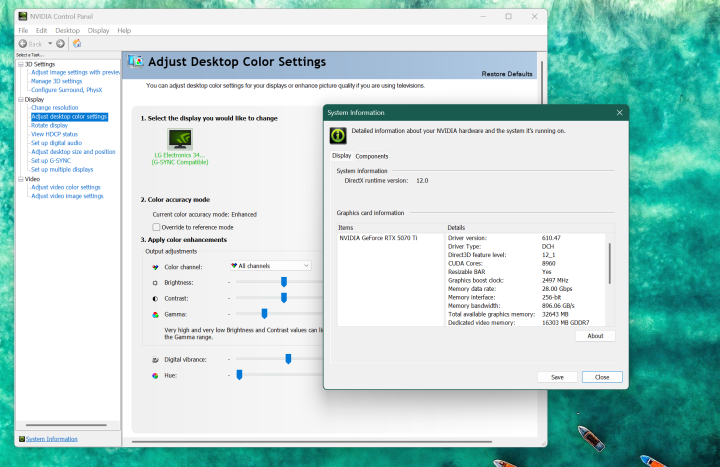Click the System Information icon at bottom left

pos(22,439)
